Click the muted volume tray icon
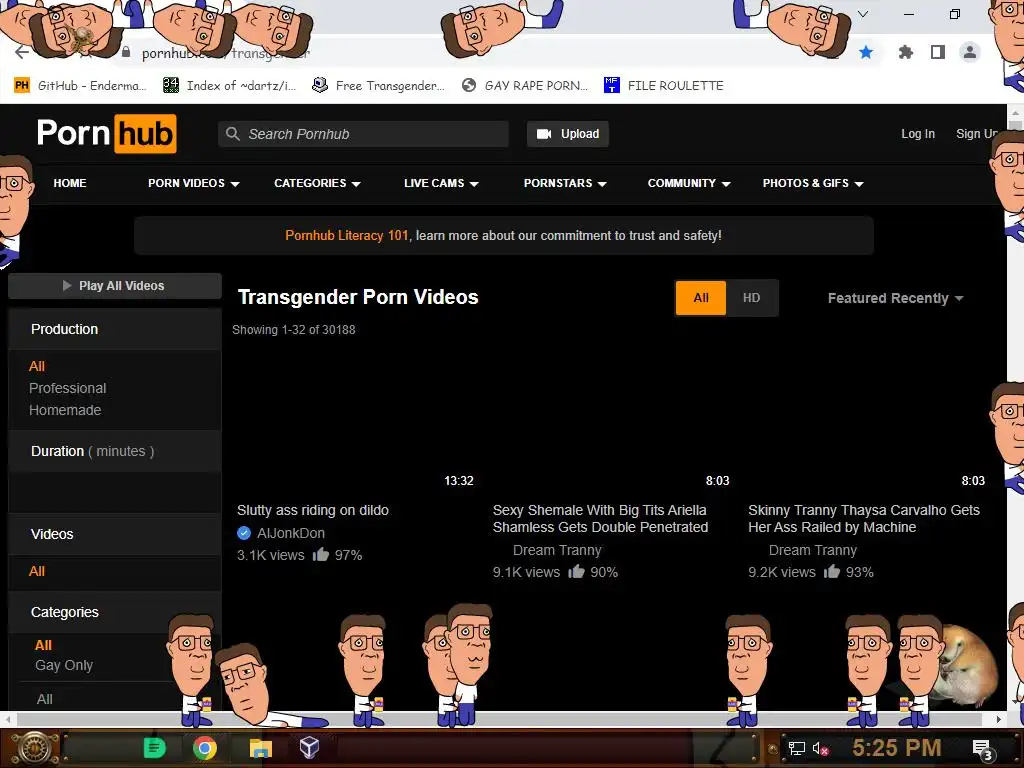Viewport: 1024px width, 768px height. (x=820, y=748)
